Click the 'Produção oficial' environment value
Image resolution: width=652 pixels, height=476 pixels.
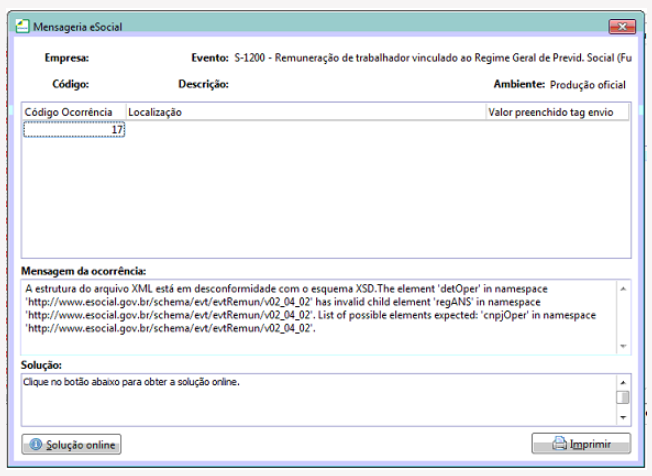588,85
